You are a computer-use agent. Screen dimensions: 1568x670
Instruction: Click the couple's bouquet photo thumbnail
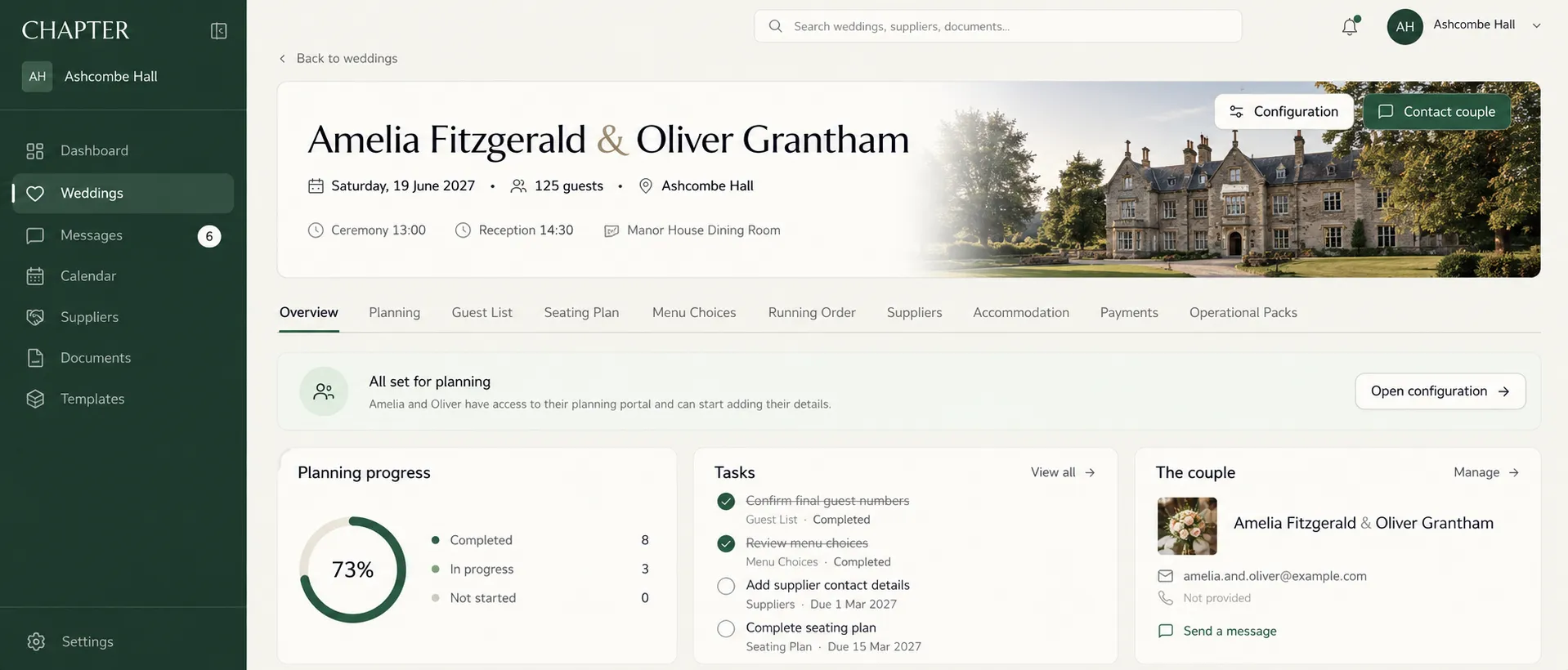coord(1187,526)
